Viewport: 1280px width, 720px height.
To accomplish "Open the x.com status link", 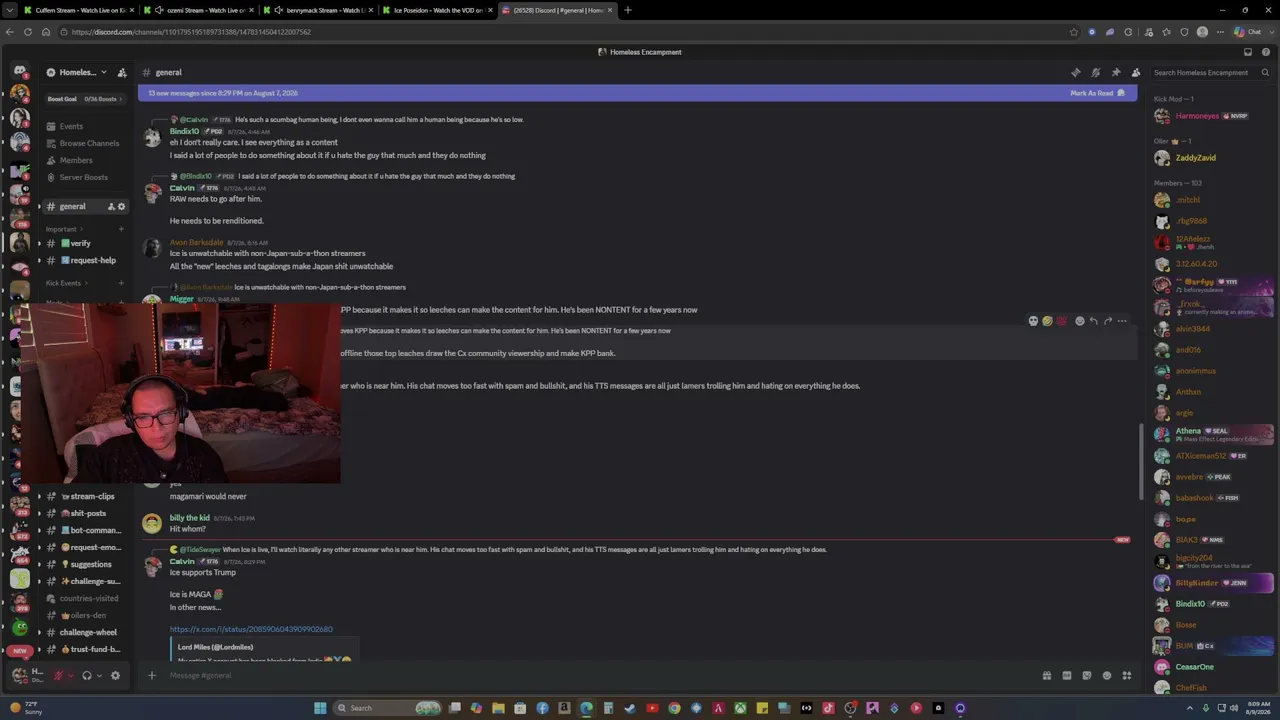I will click(251, 629).
